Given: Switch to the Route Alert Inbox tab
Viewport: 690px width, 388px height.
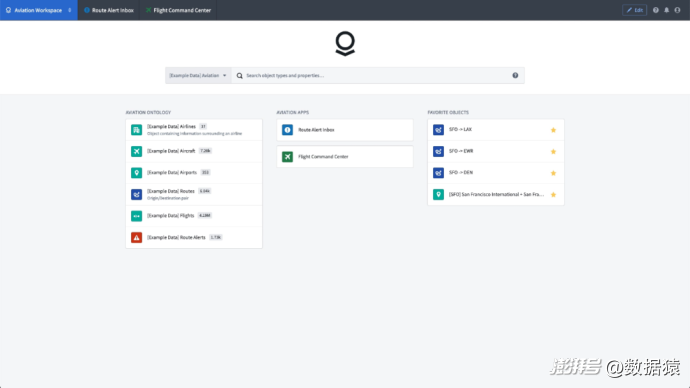Looking at the screenshot, I should pyautogui.click(x=109, y=10).
